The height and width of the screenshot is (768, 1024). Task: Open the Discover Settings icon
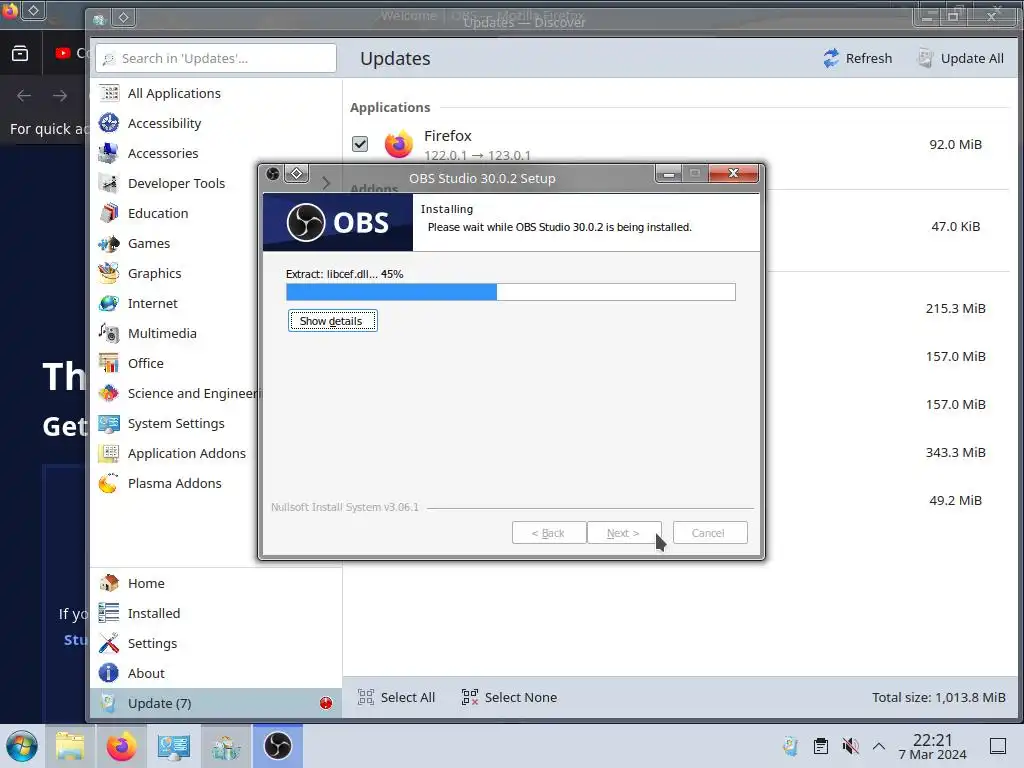click(x=109, y=643)
